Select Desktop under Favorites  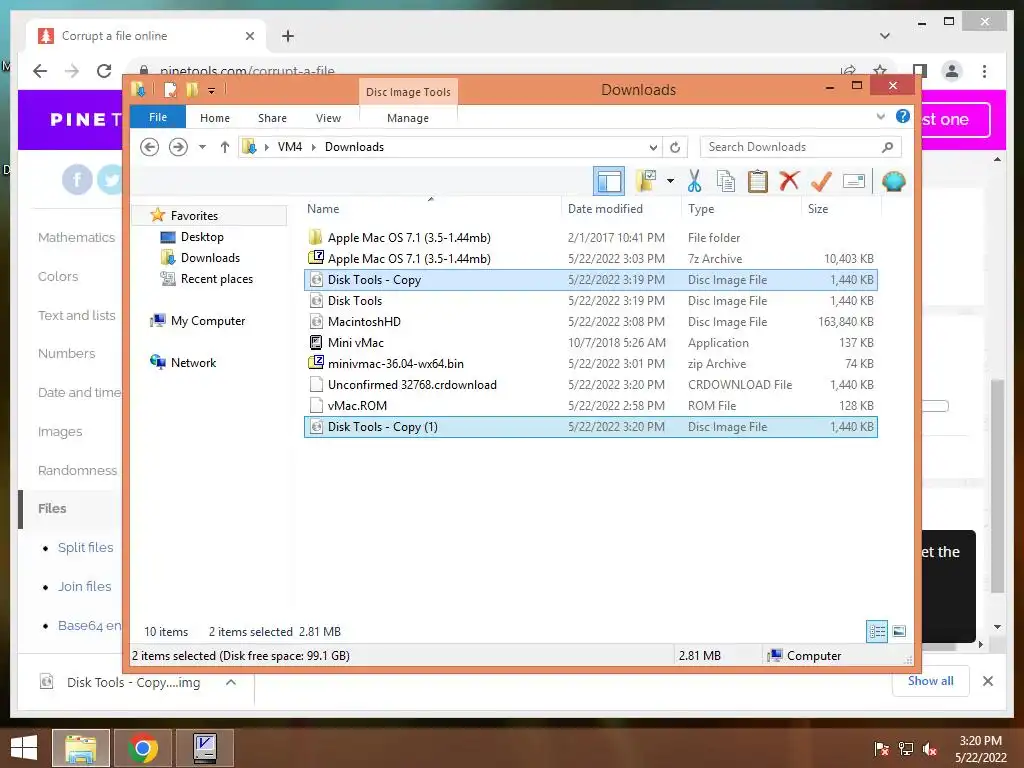pos(202,237)
